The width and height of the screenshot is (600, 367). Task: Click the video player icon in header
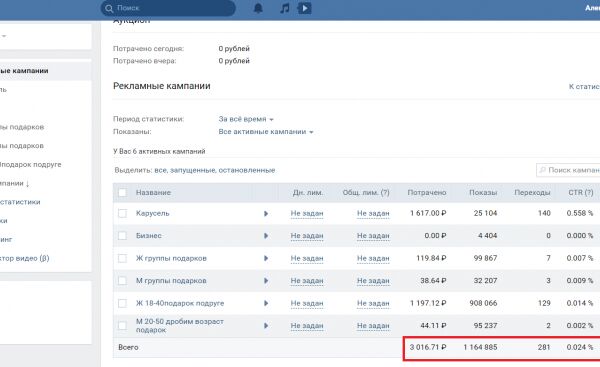305,8
